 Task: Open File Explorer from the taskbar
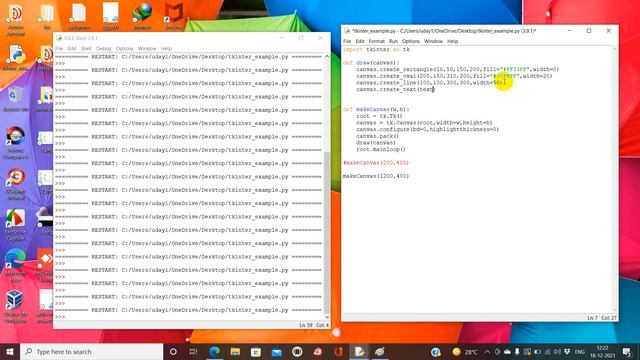pos(235,351)
